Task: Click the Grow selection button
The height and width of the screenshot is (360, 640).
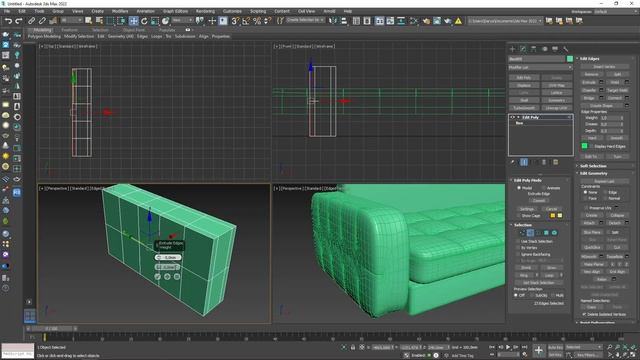Action: tap(552, 268)
